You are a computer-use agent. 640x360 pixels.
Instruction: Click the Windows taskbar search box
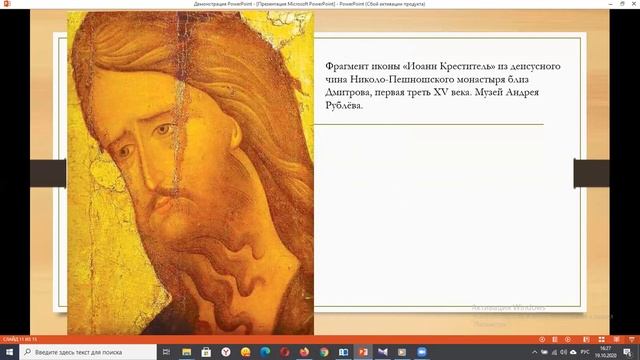[x=88, y=352]
